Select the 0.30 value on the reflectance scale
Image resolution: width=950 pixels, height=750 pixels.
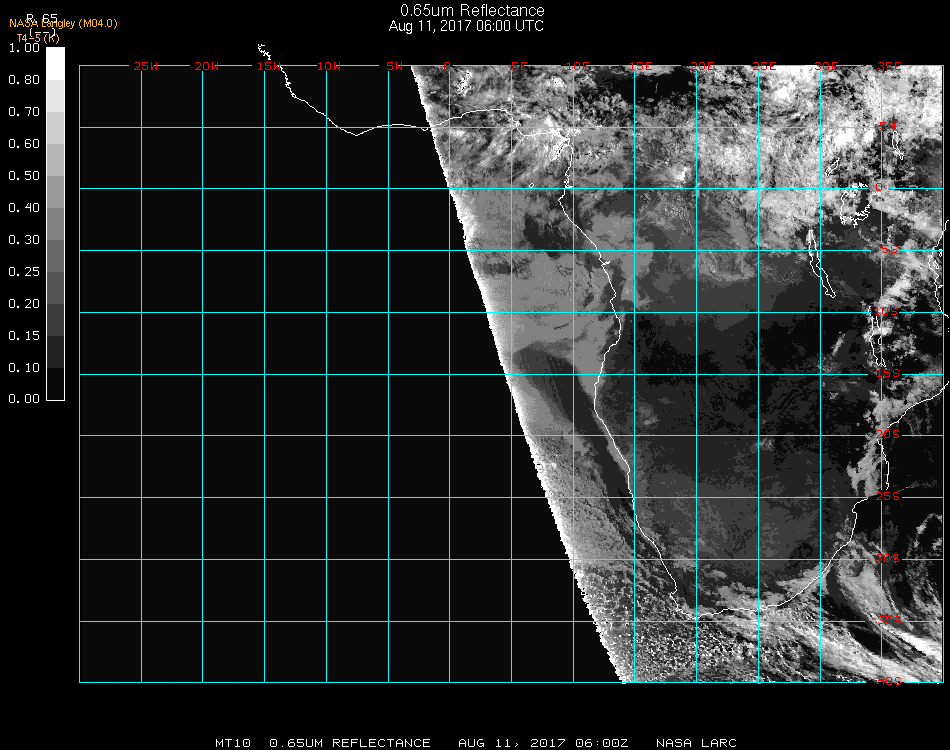coord(24,240)
